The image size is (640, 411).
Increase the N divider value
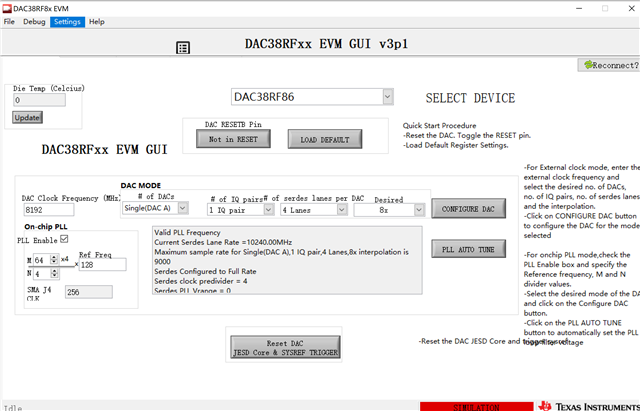pyautogui.click(x=54, y=271)
